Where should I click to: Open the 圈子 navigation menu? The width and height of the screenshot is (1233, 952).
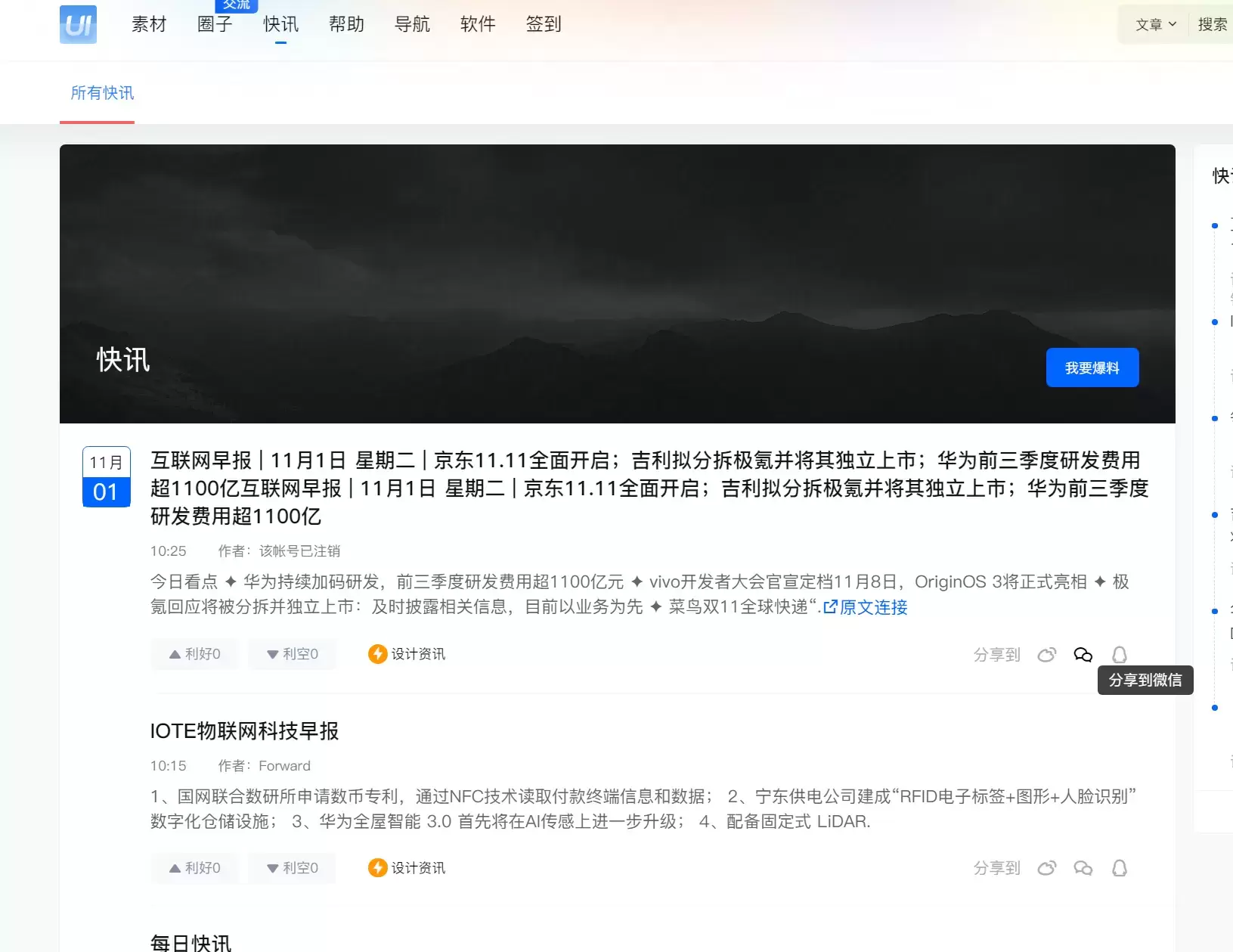click(215, 24)
